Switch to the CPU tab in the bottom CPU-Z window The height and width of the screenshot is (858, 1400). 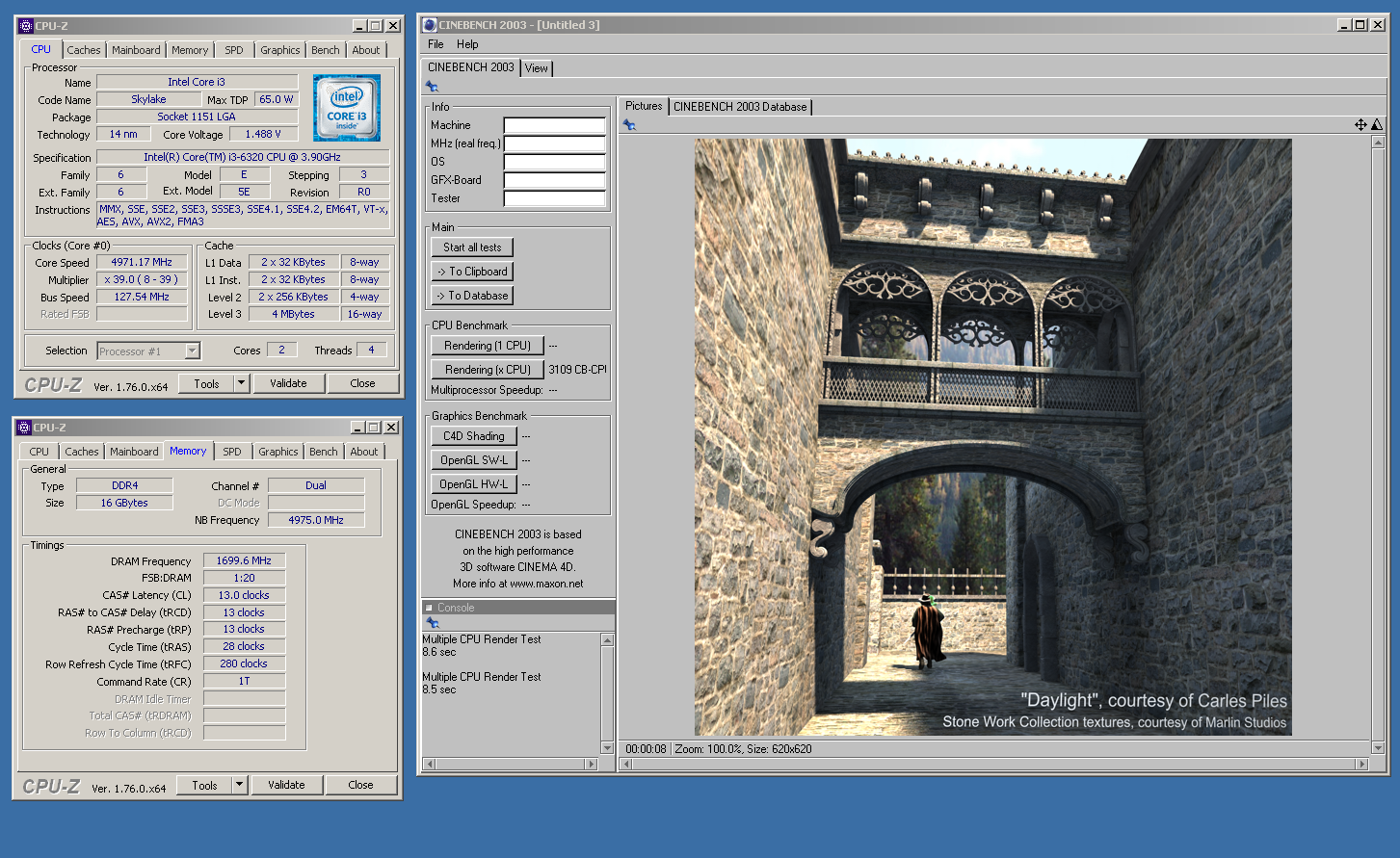click(40, 452)
